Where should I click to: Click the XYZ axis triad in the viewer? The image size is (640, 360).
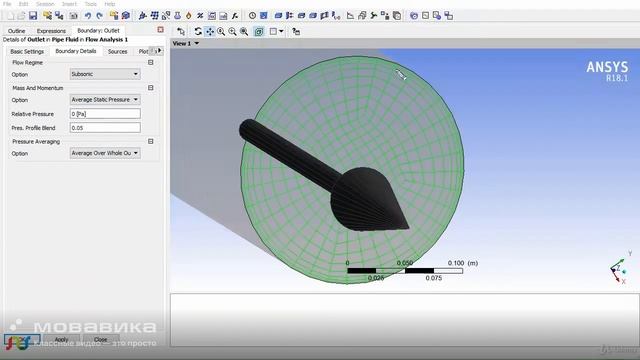pos(620,268)
